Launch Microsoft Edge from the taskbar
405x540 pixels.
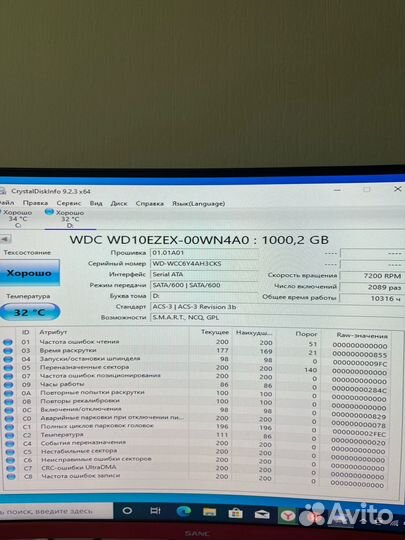tap(184, 511)
